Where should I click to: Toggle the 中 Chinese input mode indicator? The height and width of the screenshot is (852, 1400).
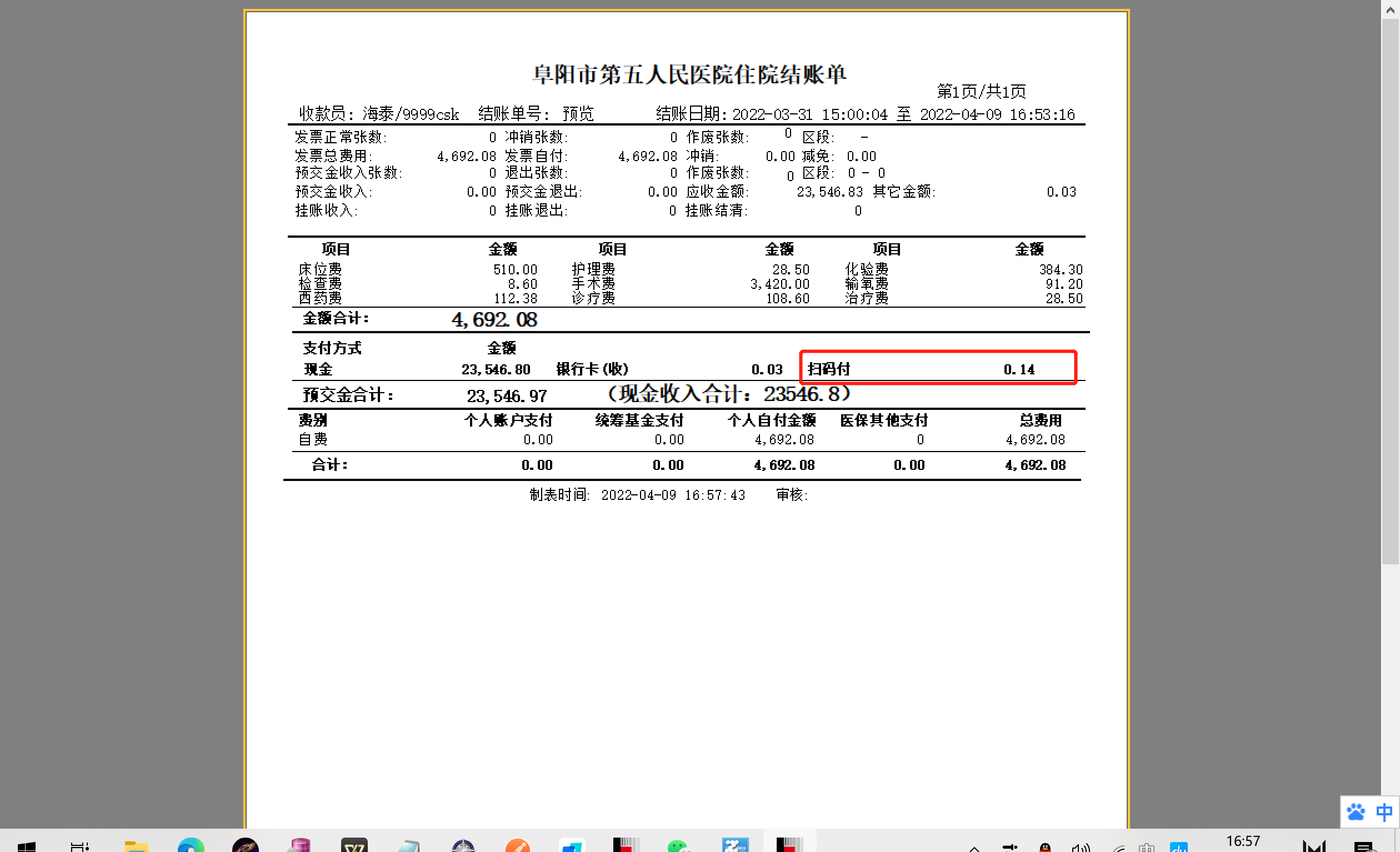1384,812
